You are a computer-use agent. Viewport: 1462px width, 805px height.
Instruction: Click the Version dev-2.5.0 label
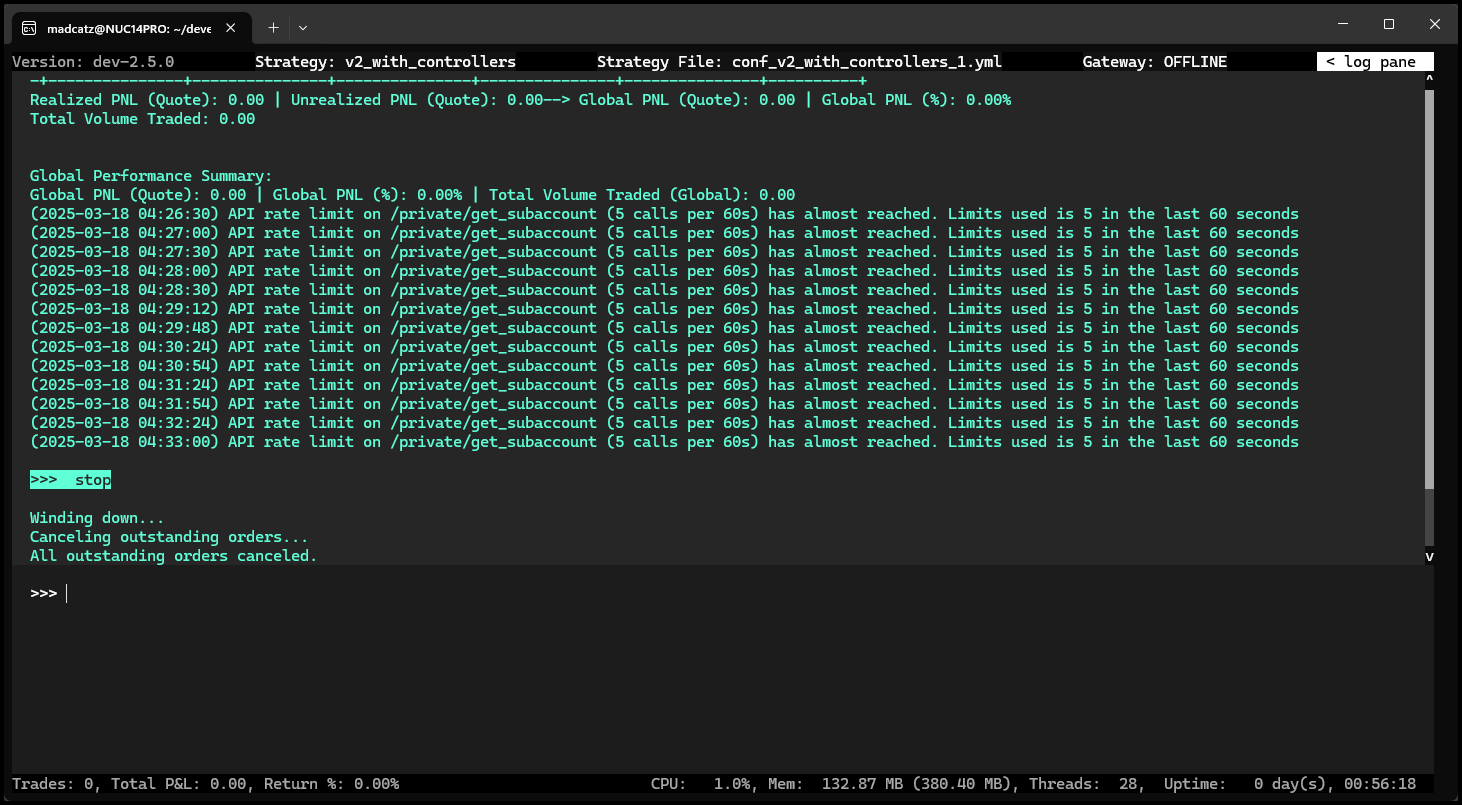pyautogui.click(x=93, y=62)
